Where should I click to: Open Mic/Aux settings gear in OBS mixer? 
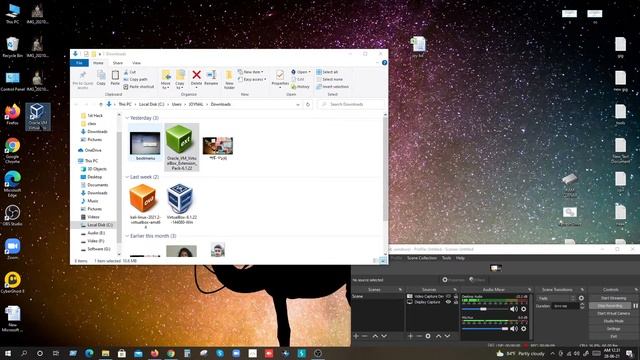tap(524, 329)
